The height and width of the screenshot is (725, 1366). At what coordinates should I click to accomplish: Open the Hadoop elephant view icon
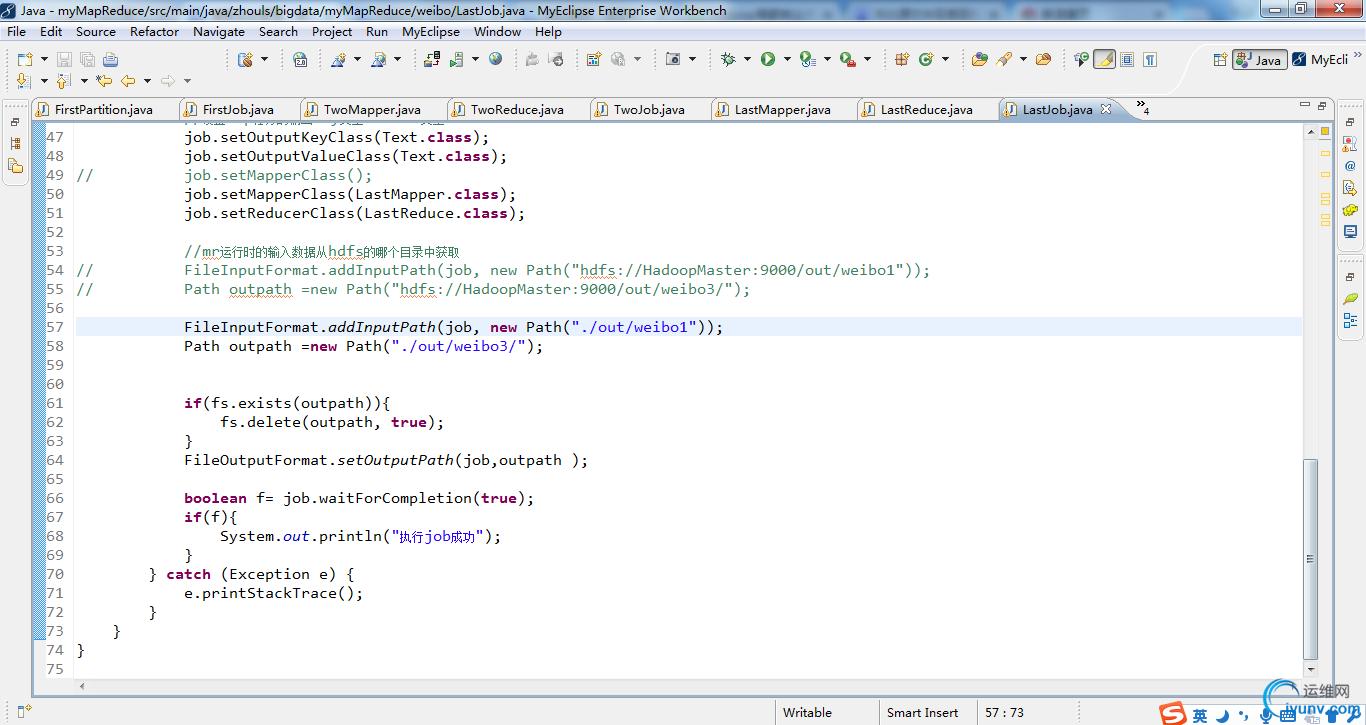(x=1350, y=210)
